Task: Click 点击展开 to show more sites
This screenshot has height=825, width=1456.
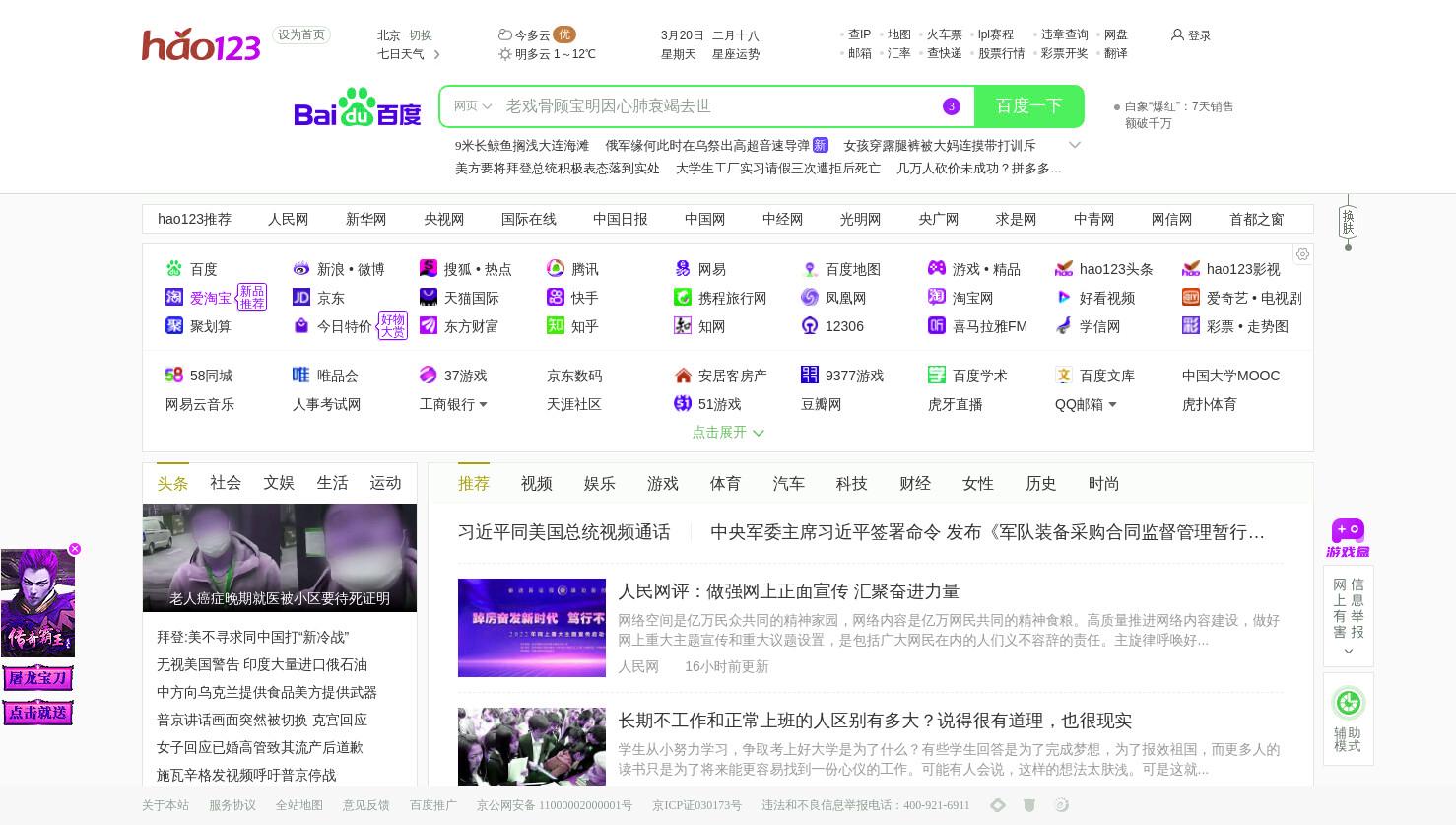Action: click(728, 432)
